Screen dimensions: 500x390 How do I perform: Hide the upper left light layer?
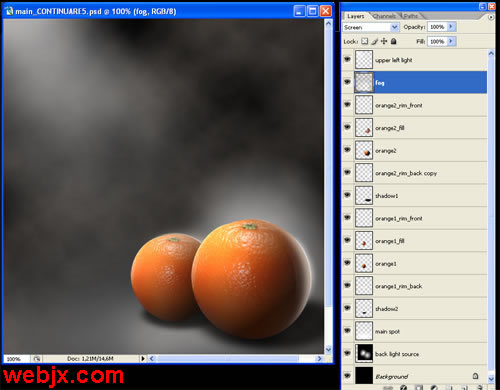point(347,59)
